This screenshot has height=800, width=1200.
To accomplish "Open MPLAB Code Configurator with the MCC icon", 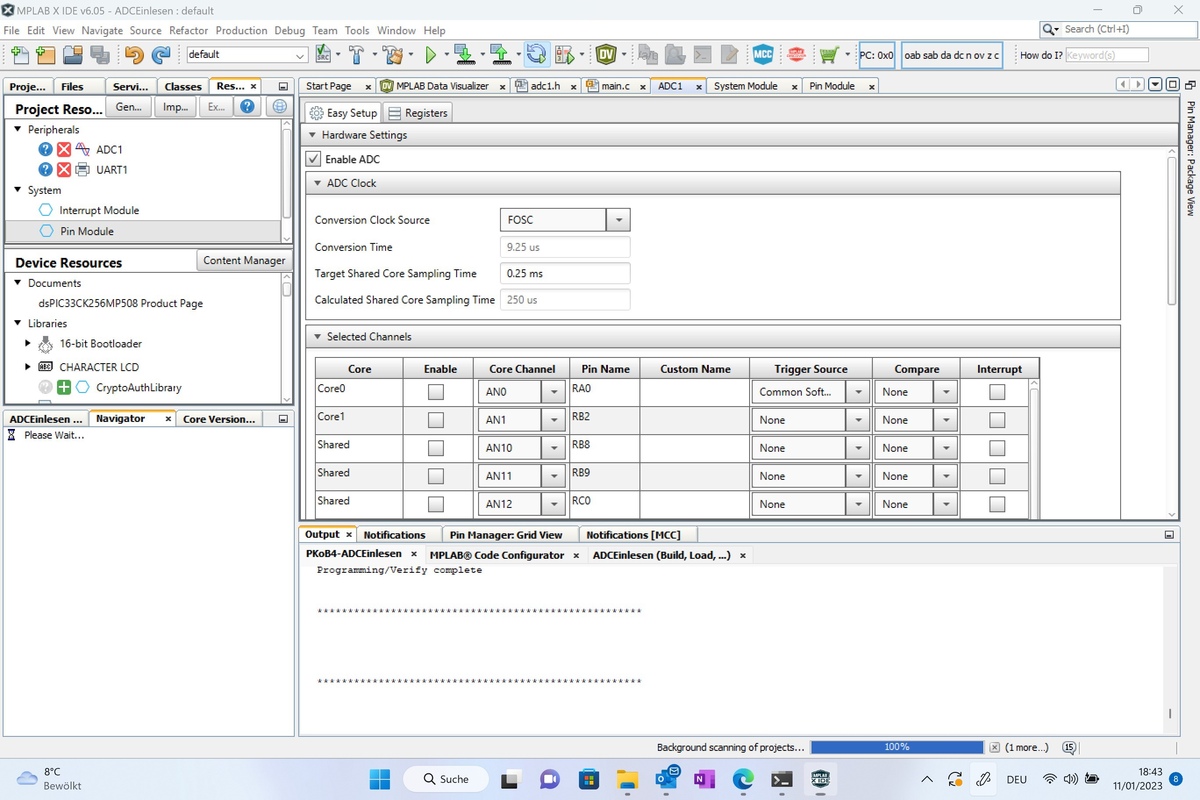I will 763,54.
